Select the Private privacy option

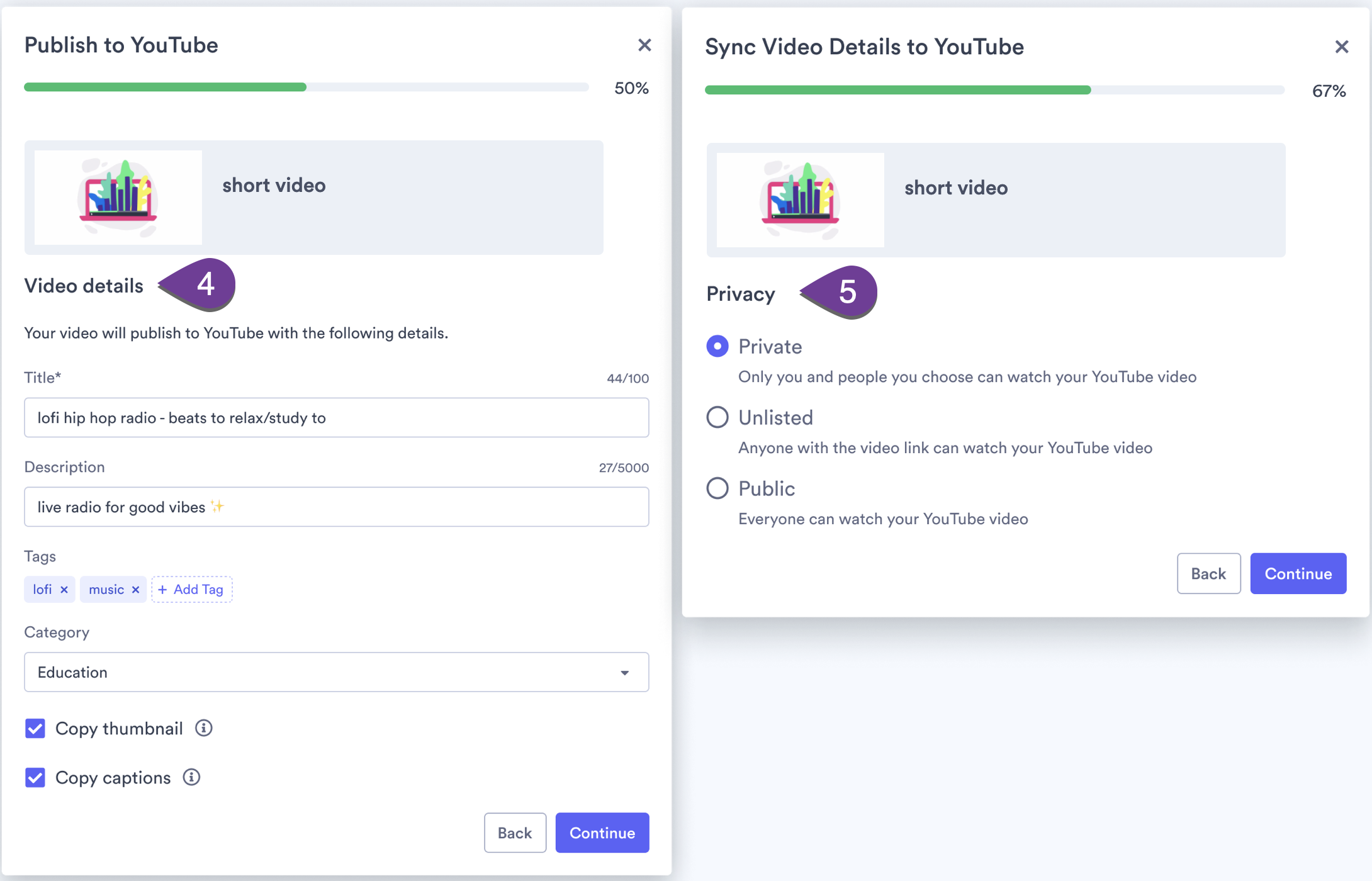click(x=717, y=346)
